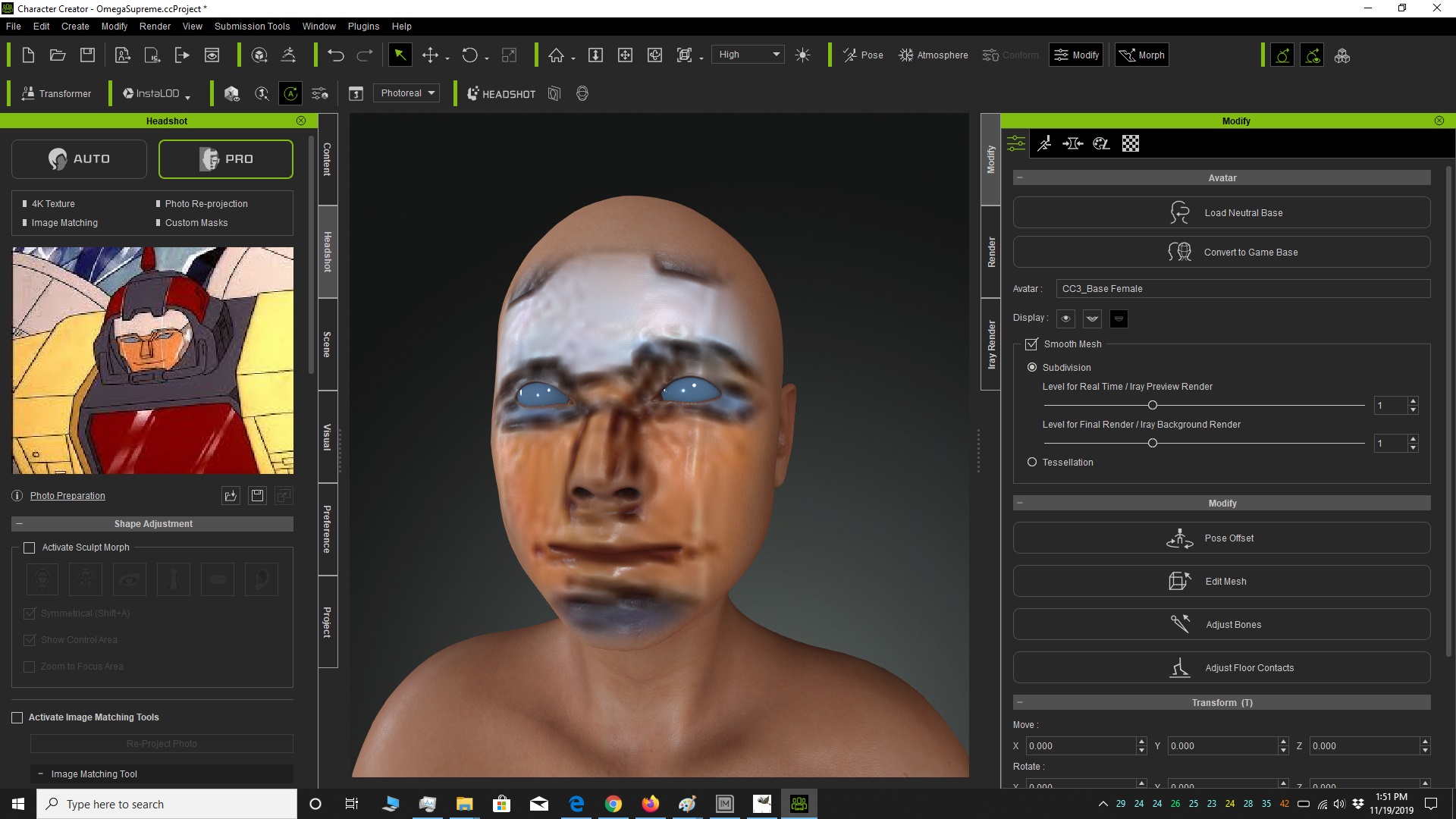
Task: Switch to the Scene side tab
Action: [x=328, y=344]
